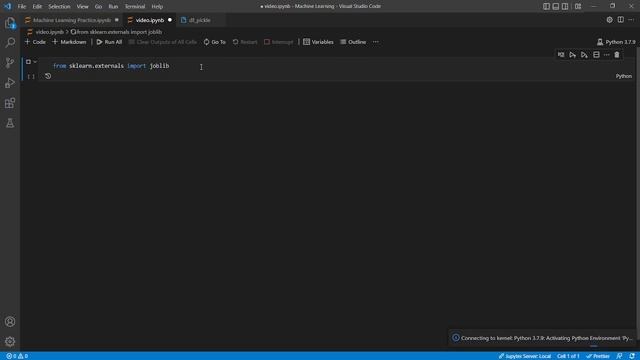Switch to the dt_pickle tab

tap(199, 20)
